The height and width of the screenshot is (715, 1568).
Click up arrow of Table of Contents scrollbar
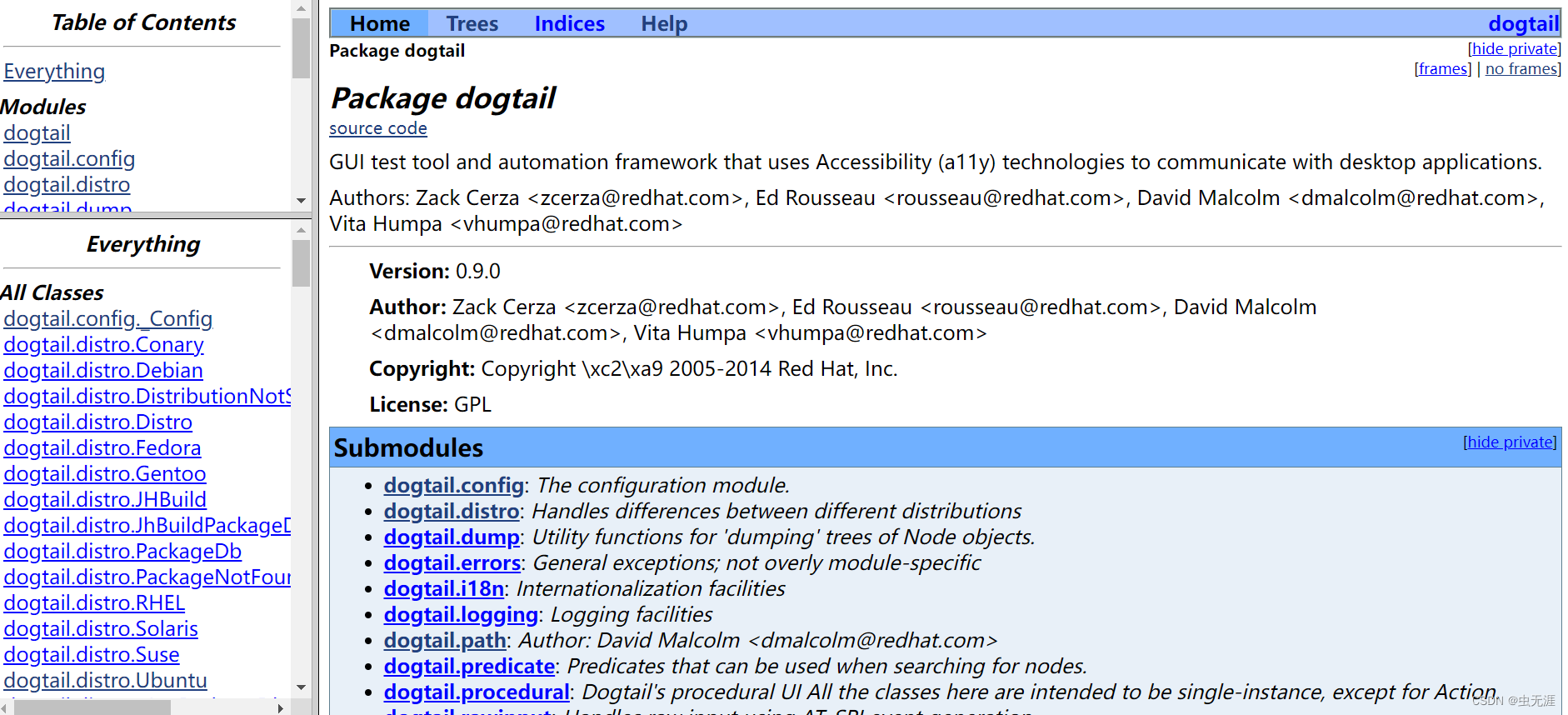click(x=302, y=8)
